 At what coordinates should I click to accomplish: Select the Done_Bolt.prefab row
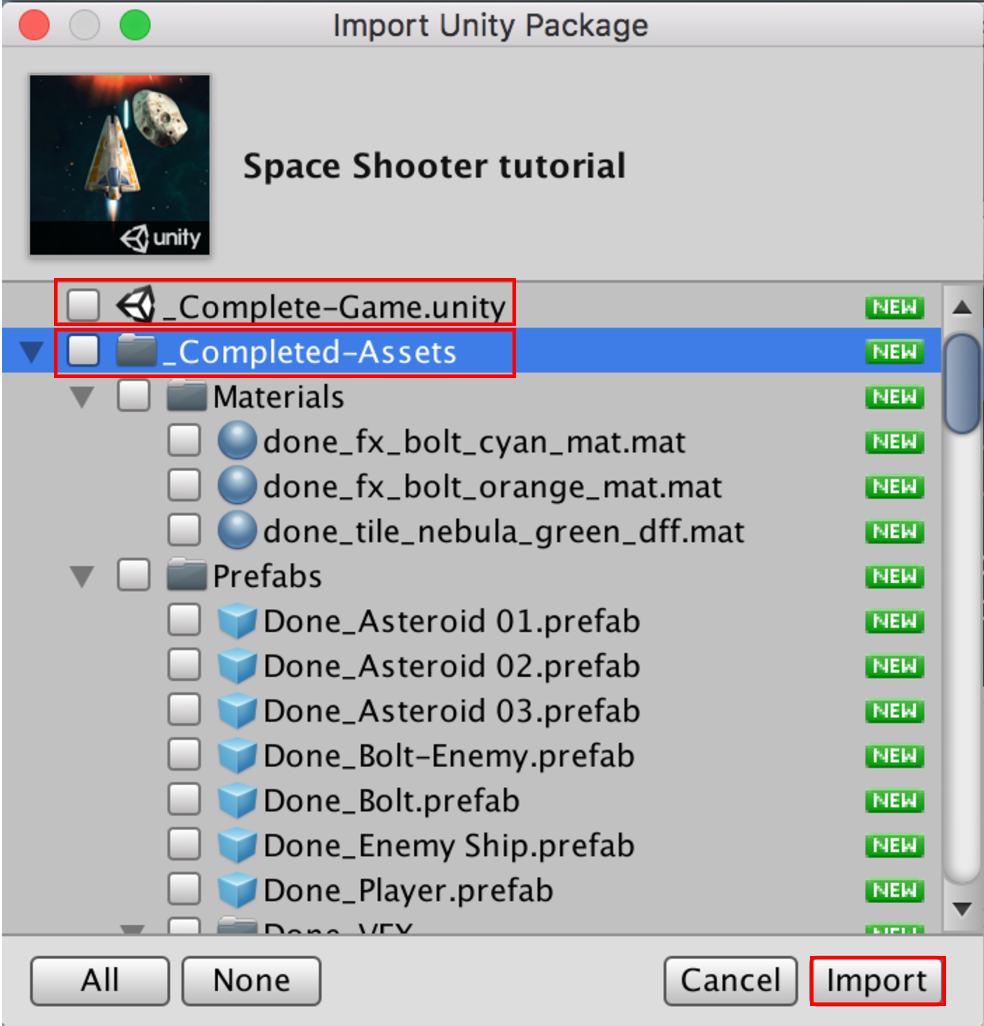click(472, 800)
